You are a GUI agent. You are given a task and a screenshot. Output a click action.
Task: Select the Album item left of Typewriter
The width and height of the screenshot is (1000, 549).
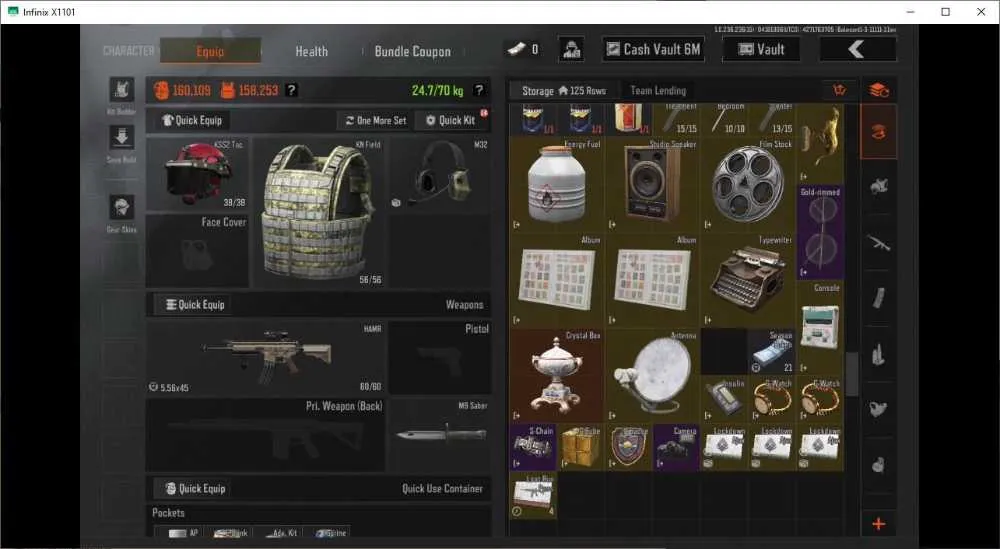(x=652, y=280)
